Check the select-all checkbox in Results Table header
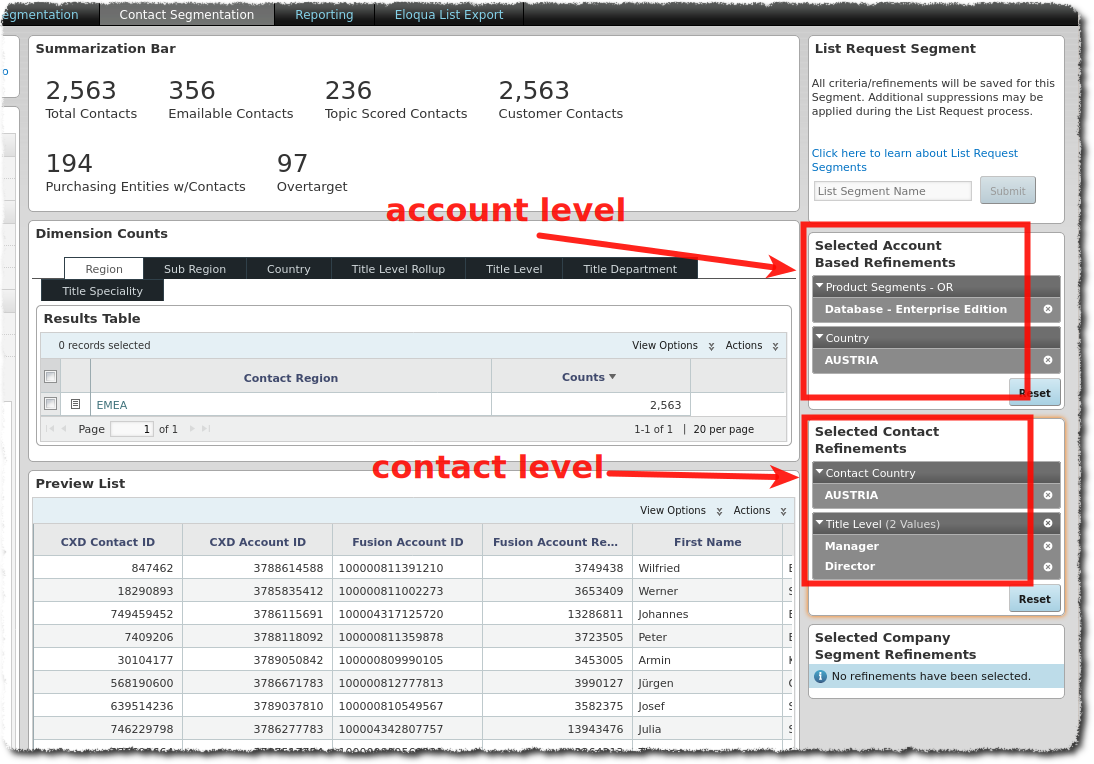Screen dimensions: 1094x764 51,377
